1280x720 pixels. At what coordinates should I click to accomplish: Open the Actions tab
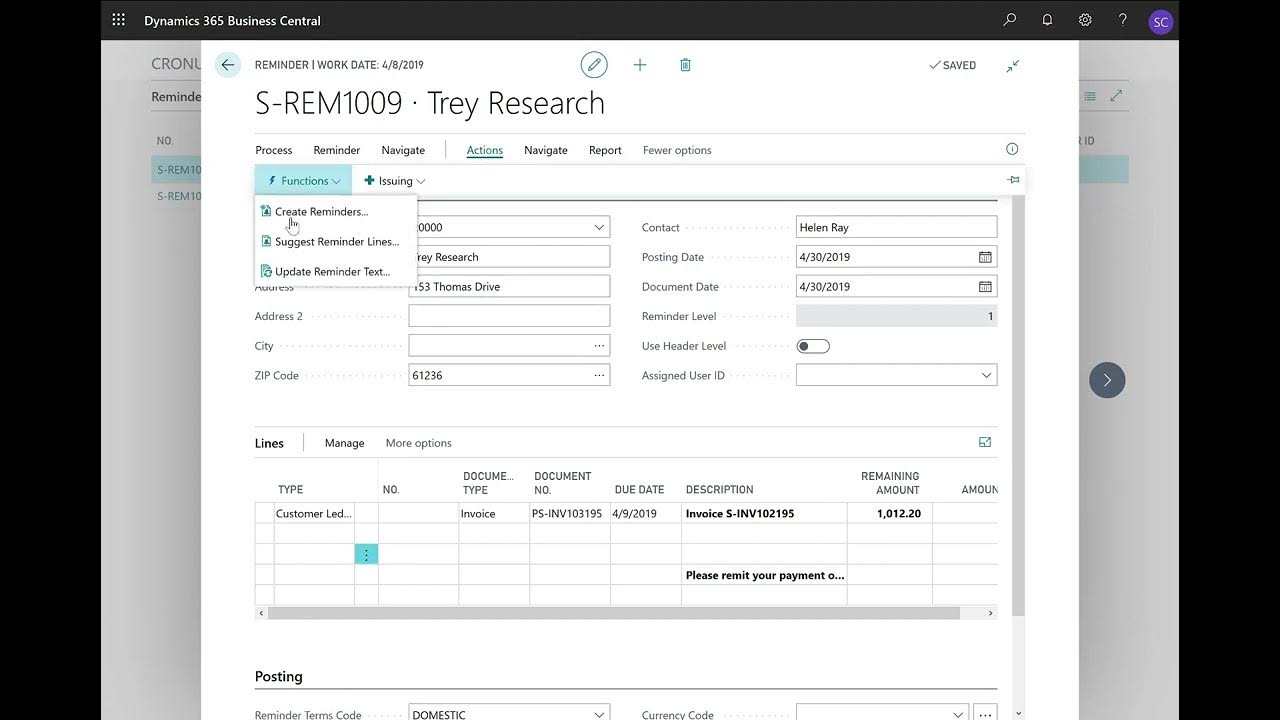click(485, 150)
